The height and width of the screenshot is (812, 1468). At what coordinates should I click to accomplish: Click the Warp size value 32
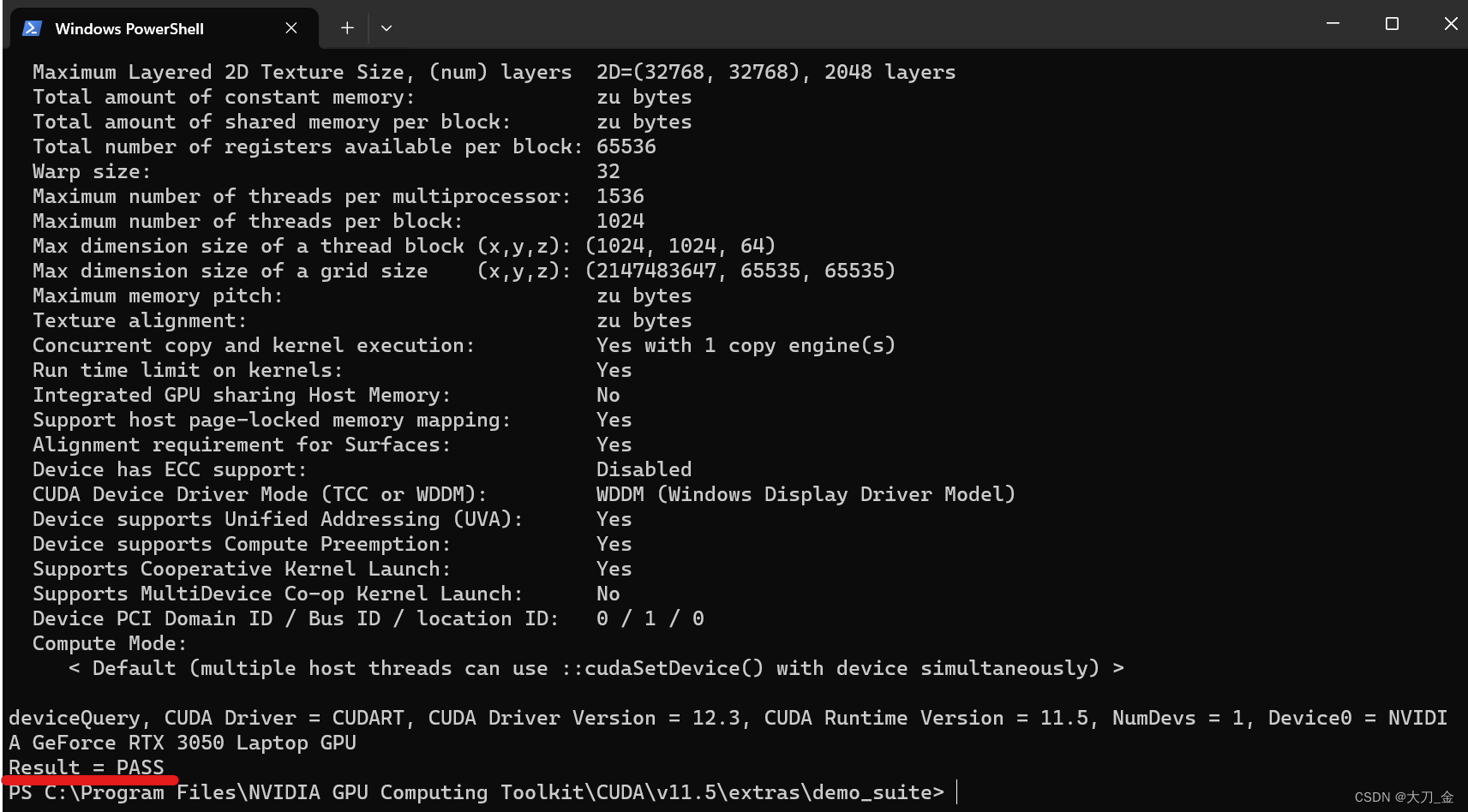(x=608, y=170)
